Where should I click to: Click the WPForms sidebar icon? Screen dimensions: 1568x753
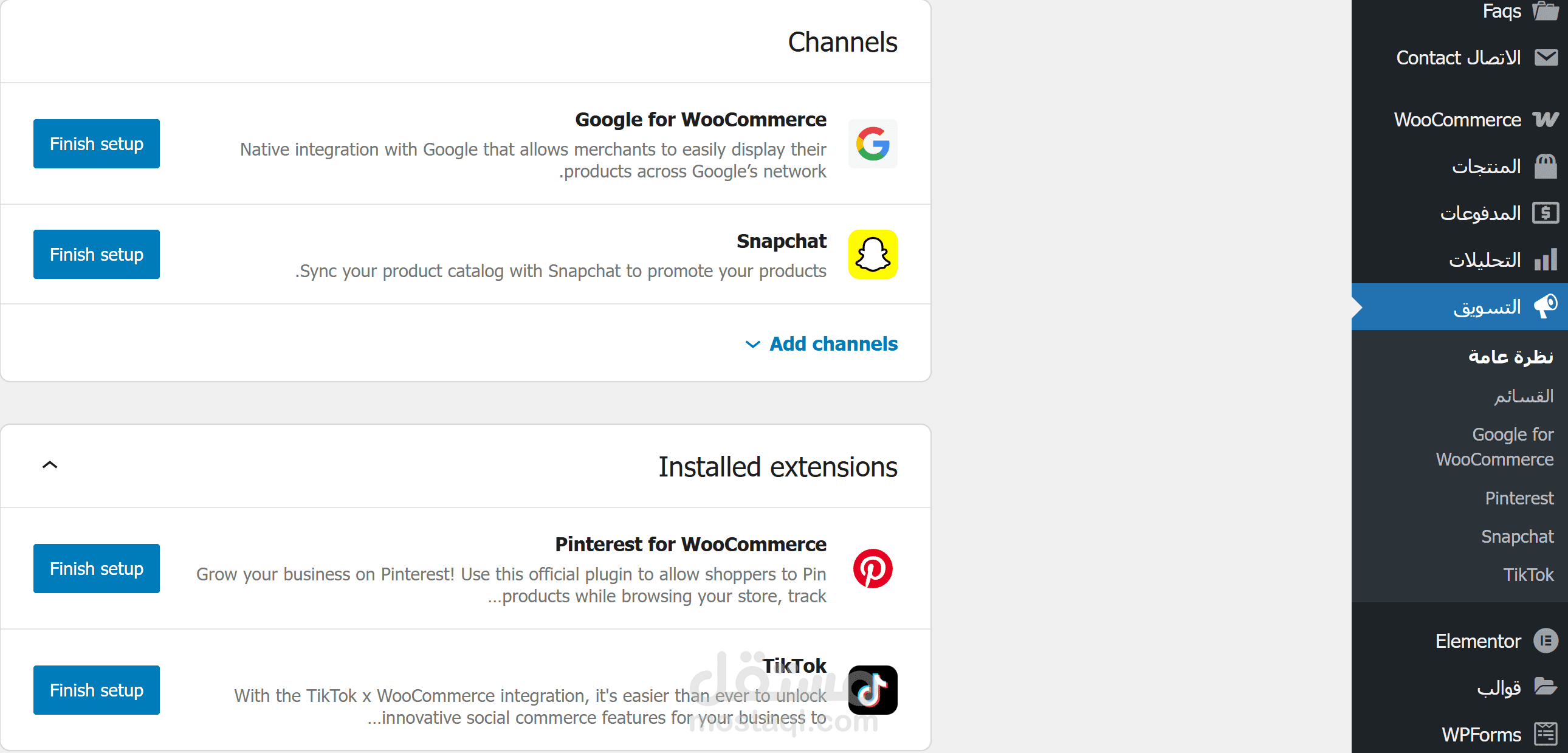[x=1545, y=734]
